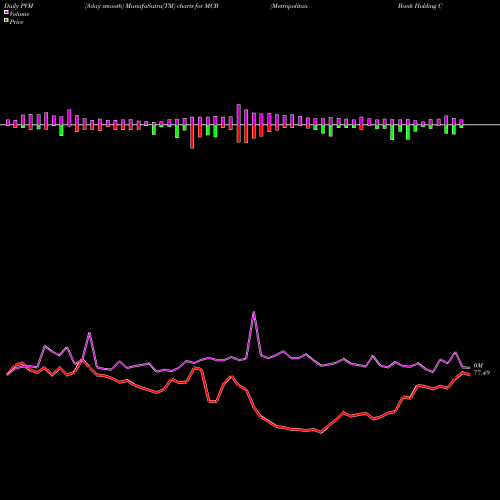Click the 77.49 price value label
The image size is (500, 500).
tap(482, 373)
